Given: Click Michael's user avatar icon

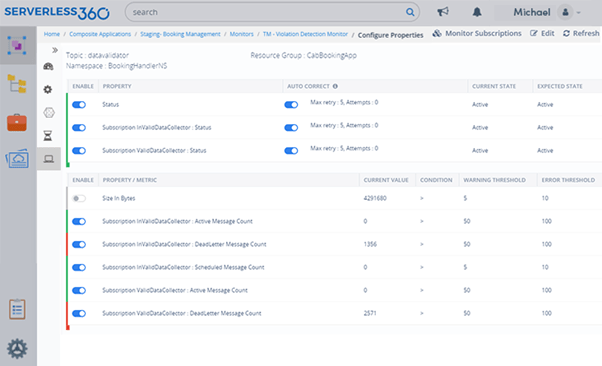Looking at the screenshot, I should coord(565,12).
